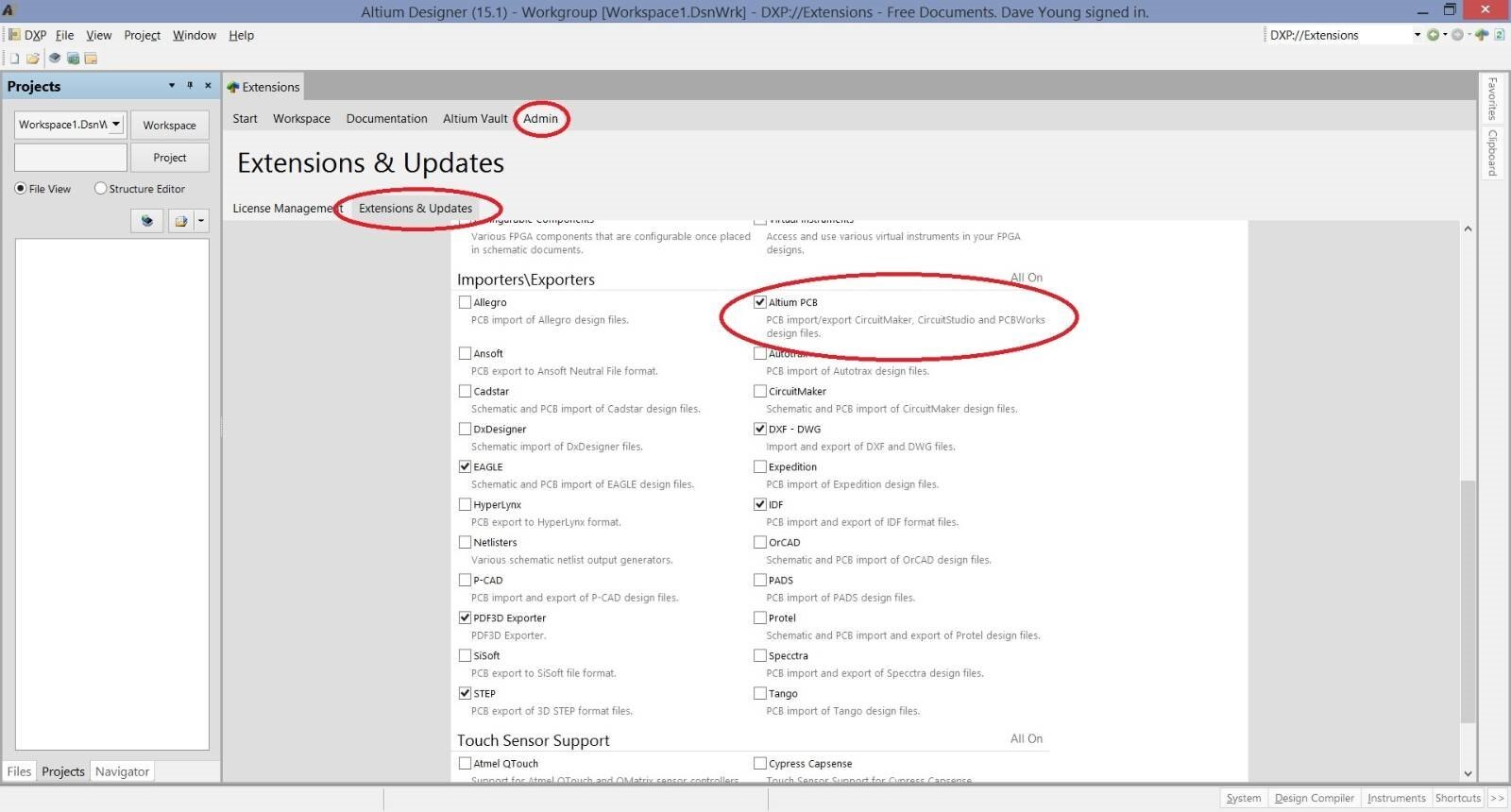The width and height of the screenshot is (1511, 812).
Task: Click the Workspace button
Action: pos(170,125)
